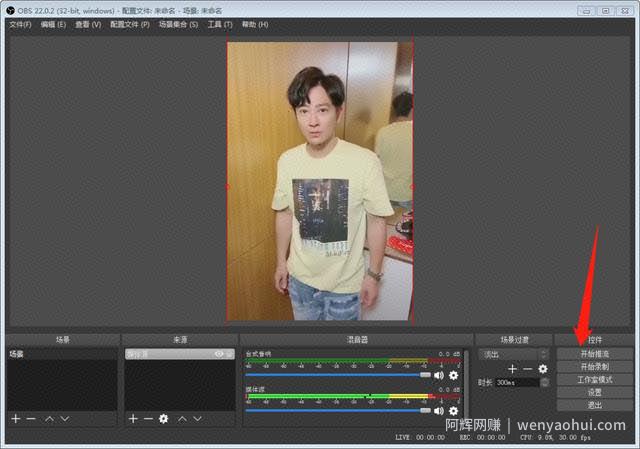Move the selected scene down with the chevron

tap(65, 419)
